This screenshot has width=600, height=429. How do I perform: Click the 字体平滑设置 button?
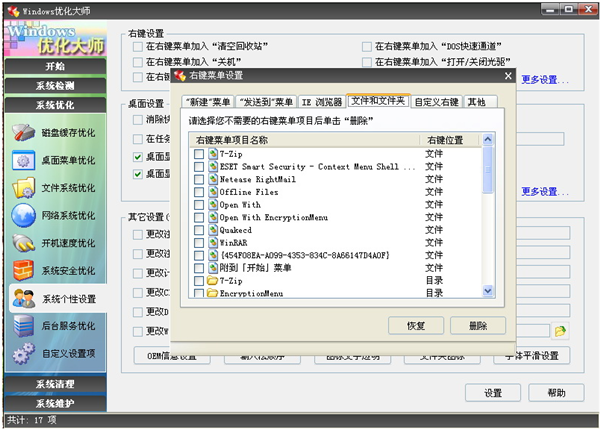[532, 356]
